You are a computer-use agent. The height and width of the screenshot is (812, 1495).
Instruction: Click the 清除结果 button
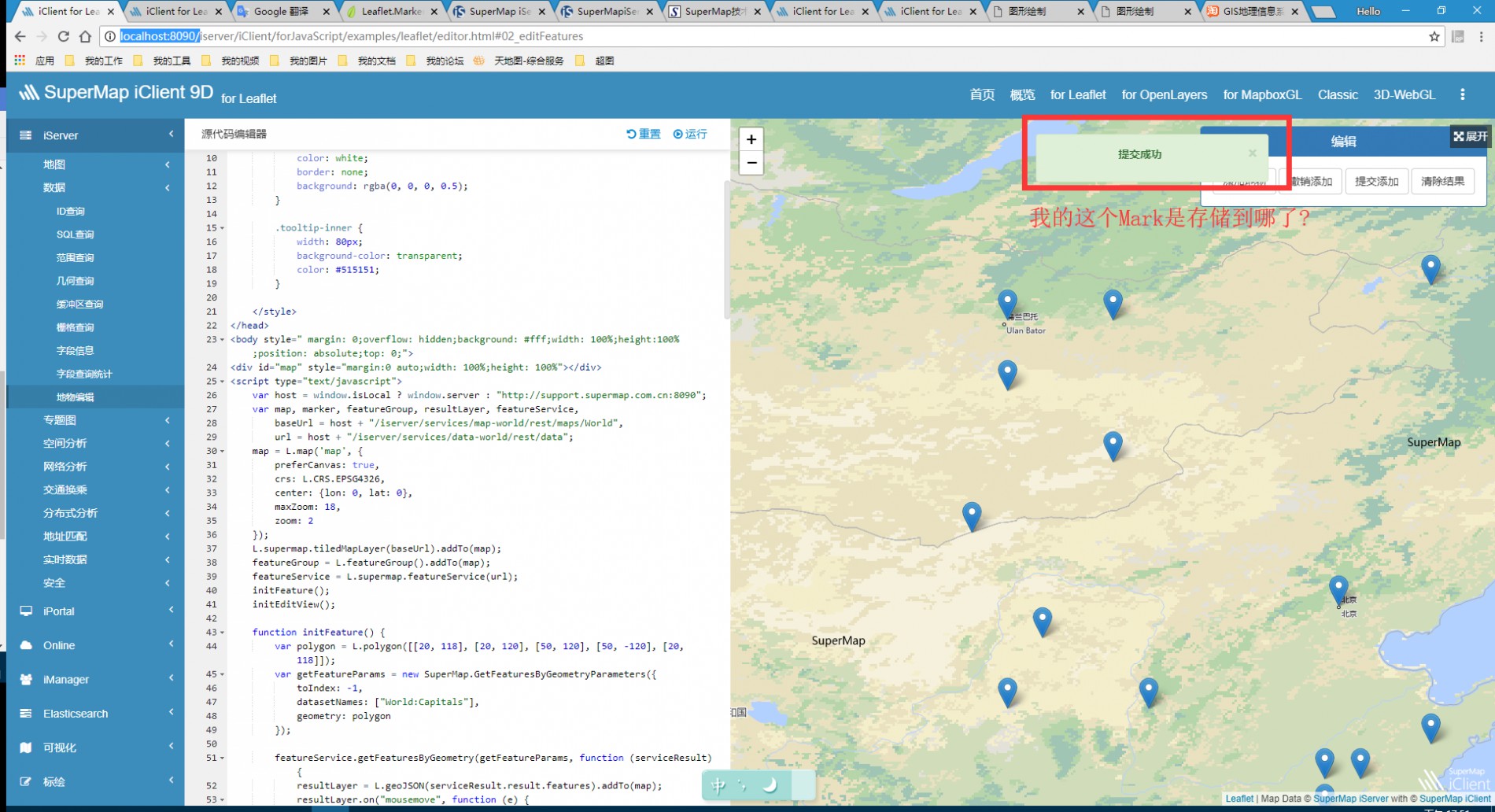(x=1442, y=181)
